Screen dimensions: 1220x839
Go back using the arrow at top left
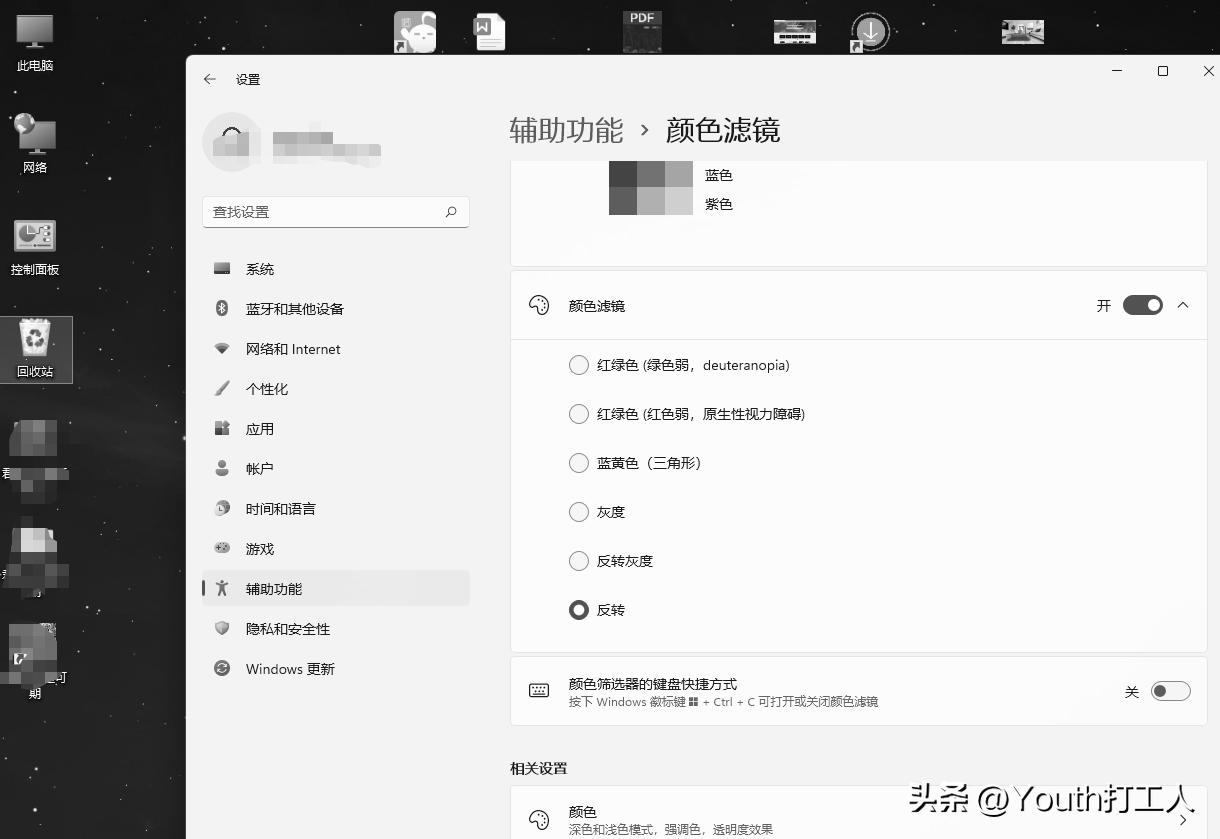click(210, 79)
